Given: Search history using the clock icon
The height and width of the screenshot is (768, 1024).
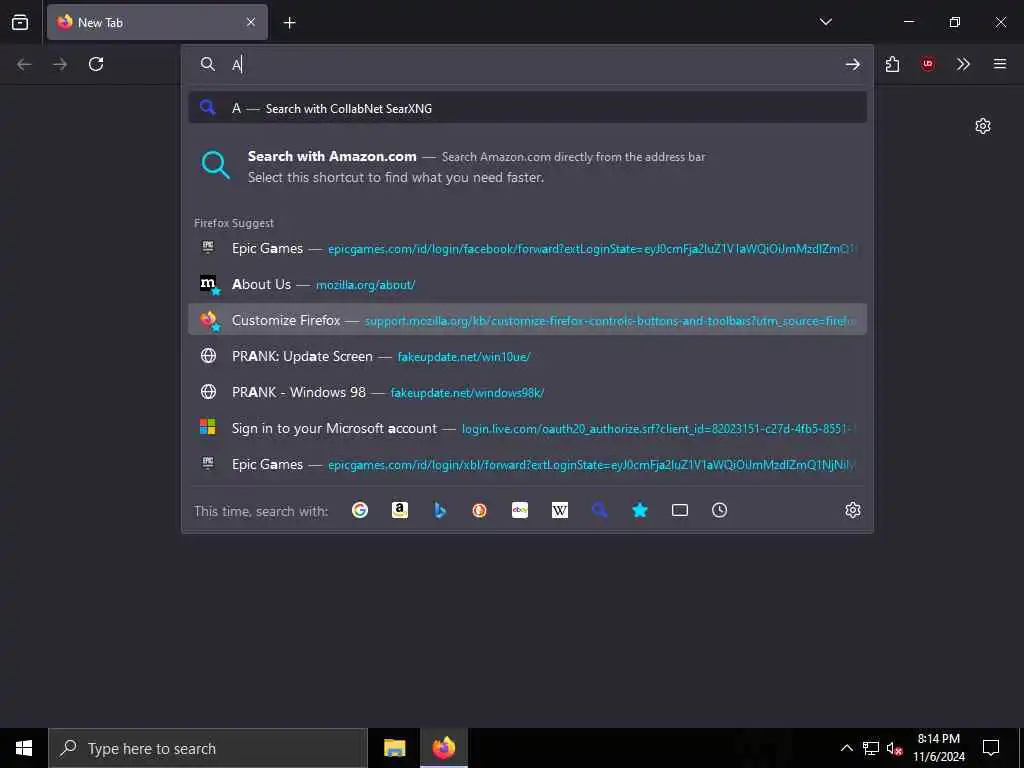Looking at the screenshot, I should click(x=720, y=510).
